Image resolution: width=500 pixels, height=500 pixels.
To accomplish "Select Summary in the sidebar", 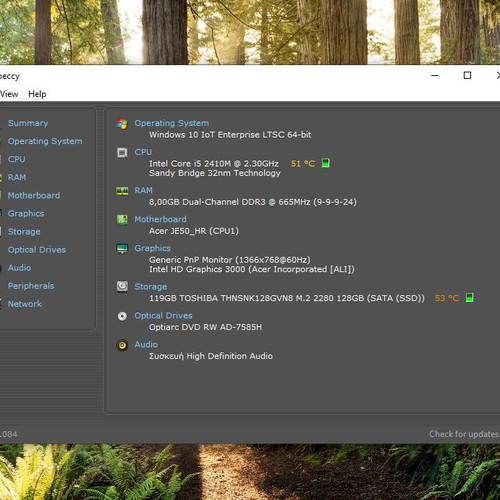I will coord(28,123).
